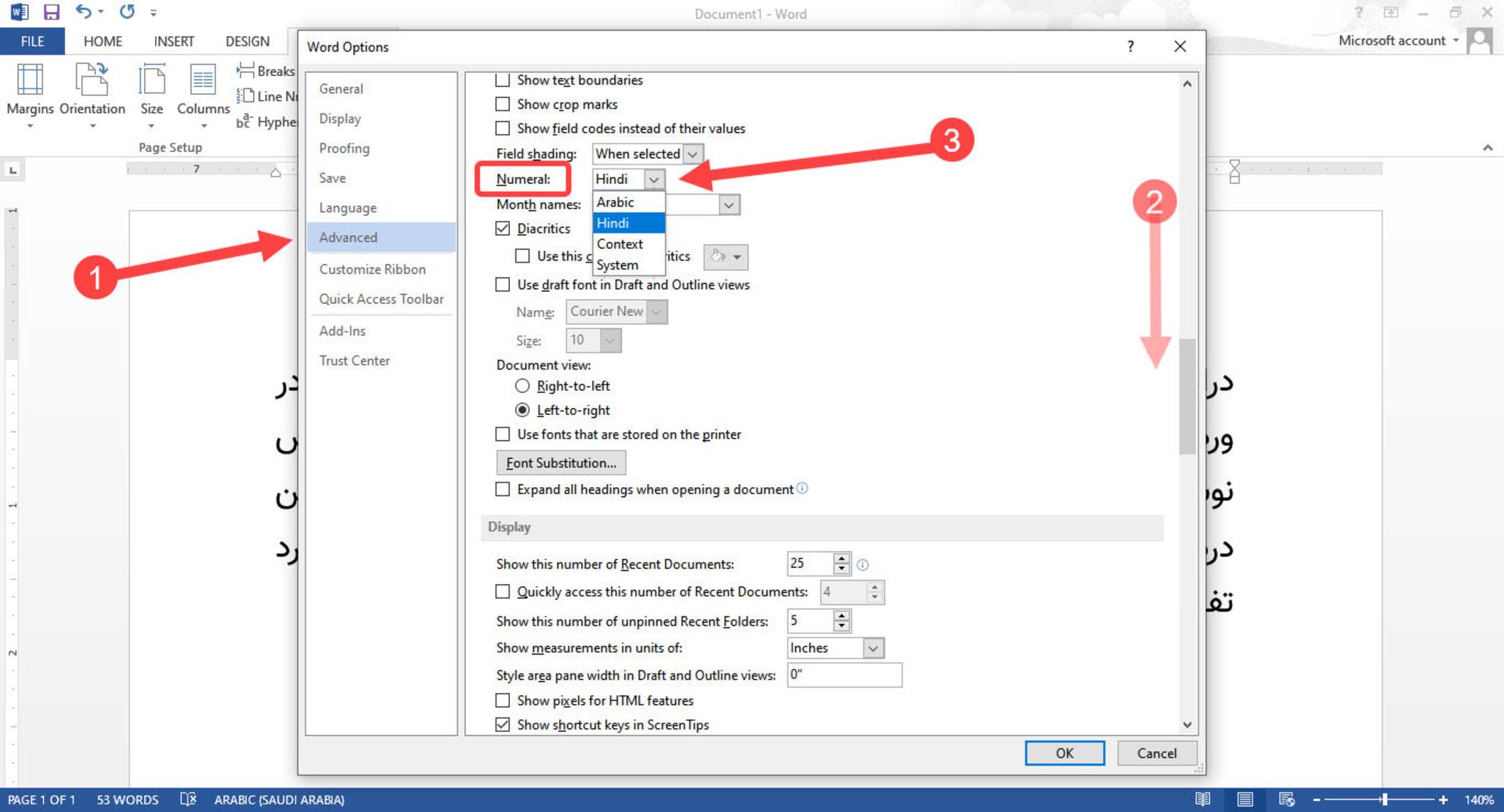Image resolution: width=1504 pixels, height=812 pixels.
Task: Click the Word Options help question mark
Action: coord(1130,46)
